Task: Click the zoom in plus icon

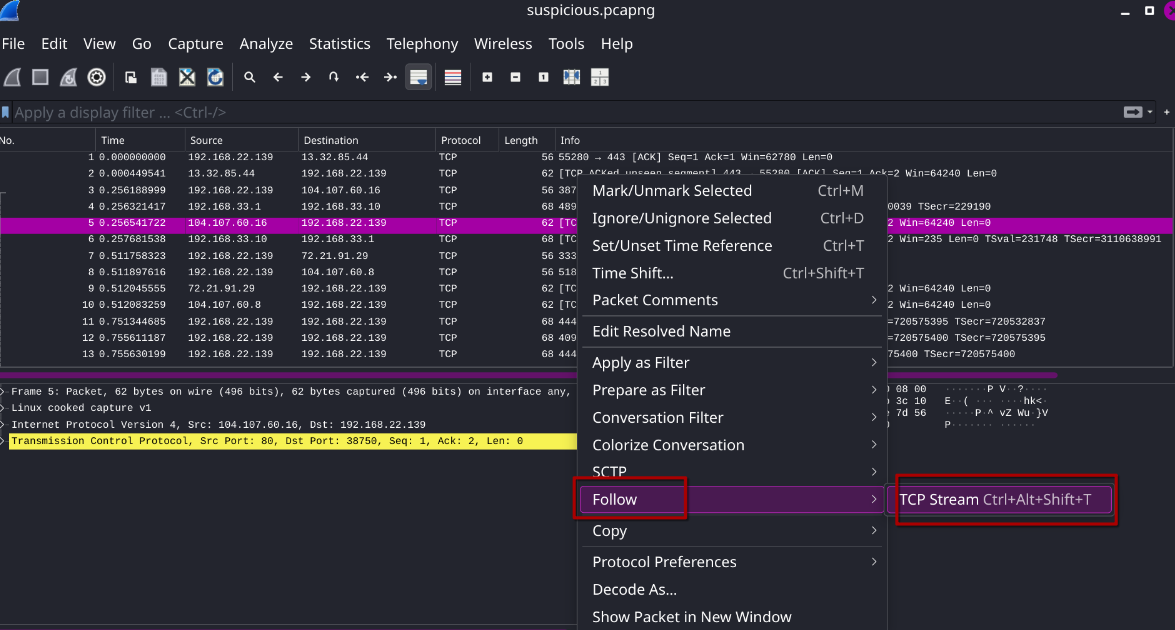Action: coord(487,77)
